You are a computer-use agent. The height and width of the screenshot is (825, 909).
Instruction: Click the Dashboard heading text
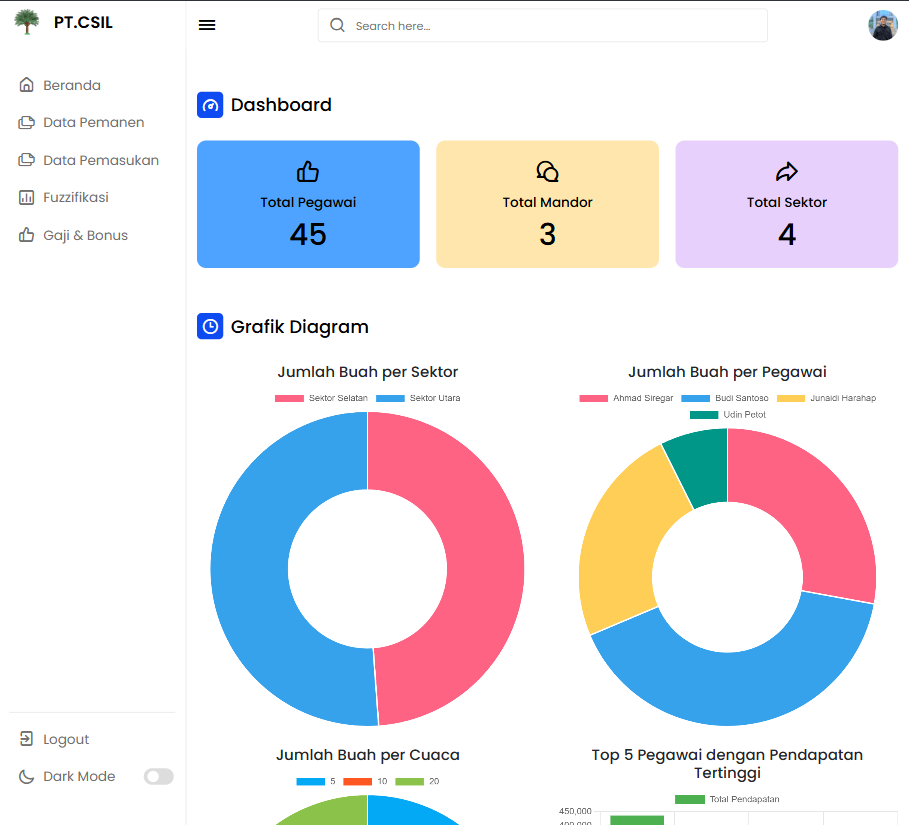click(x=281, y=105)
